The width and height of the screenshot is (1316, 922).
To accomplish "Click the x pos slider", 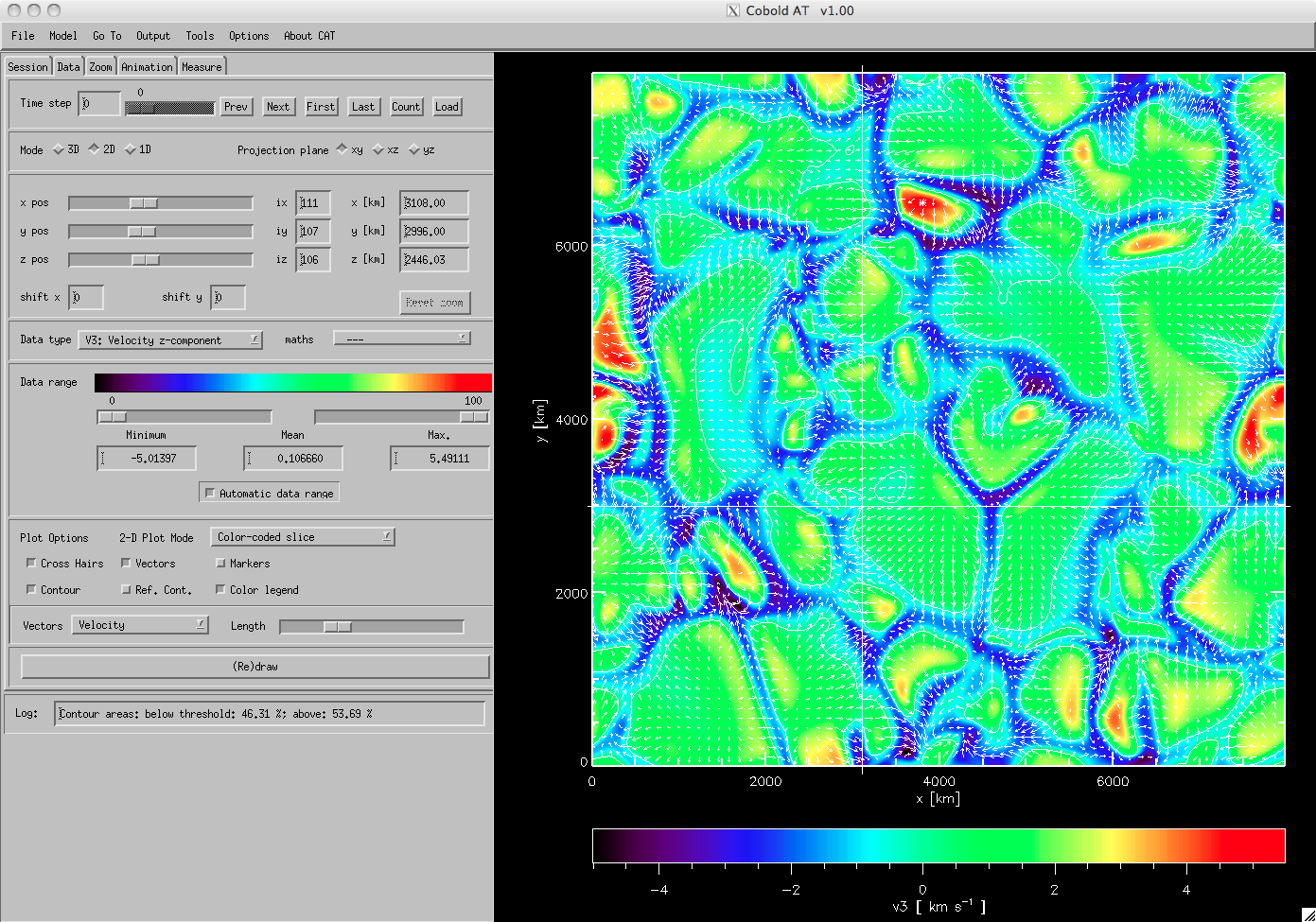I will coord(161,202).
